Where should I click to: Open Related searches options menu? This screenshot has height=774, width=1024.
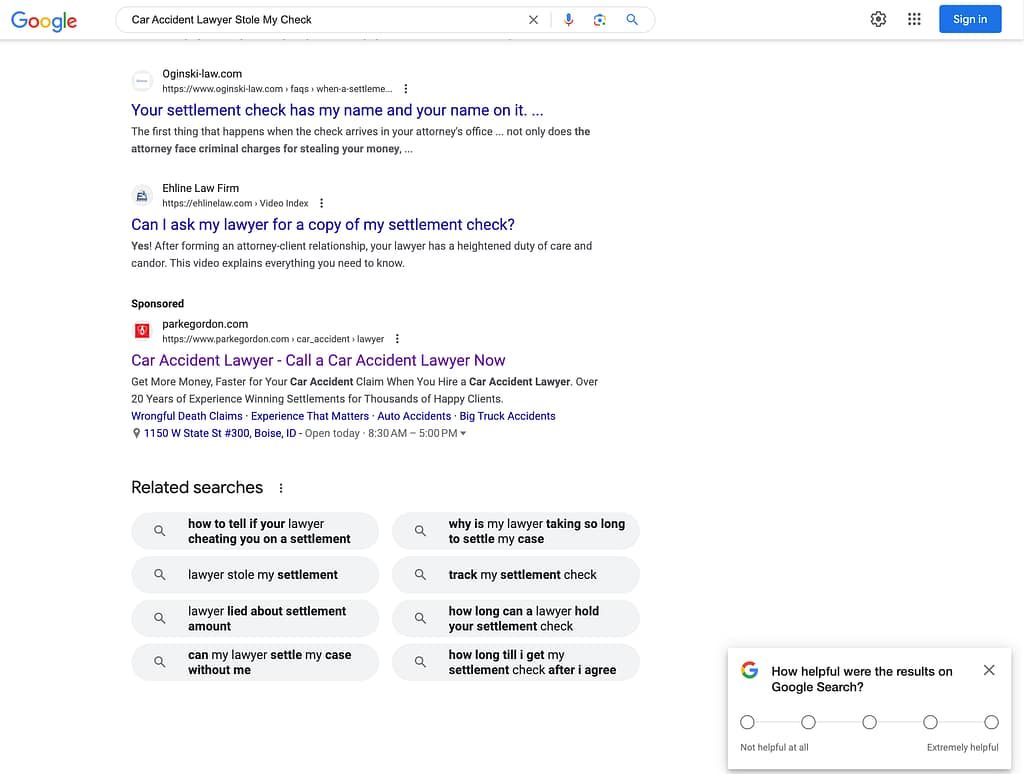click(281, 488)
